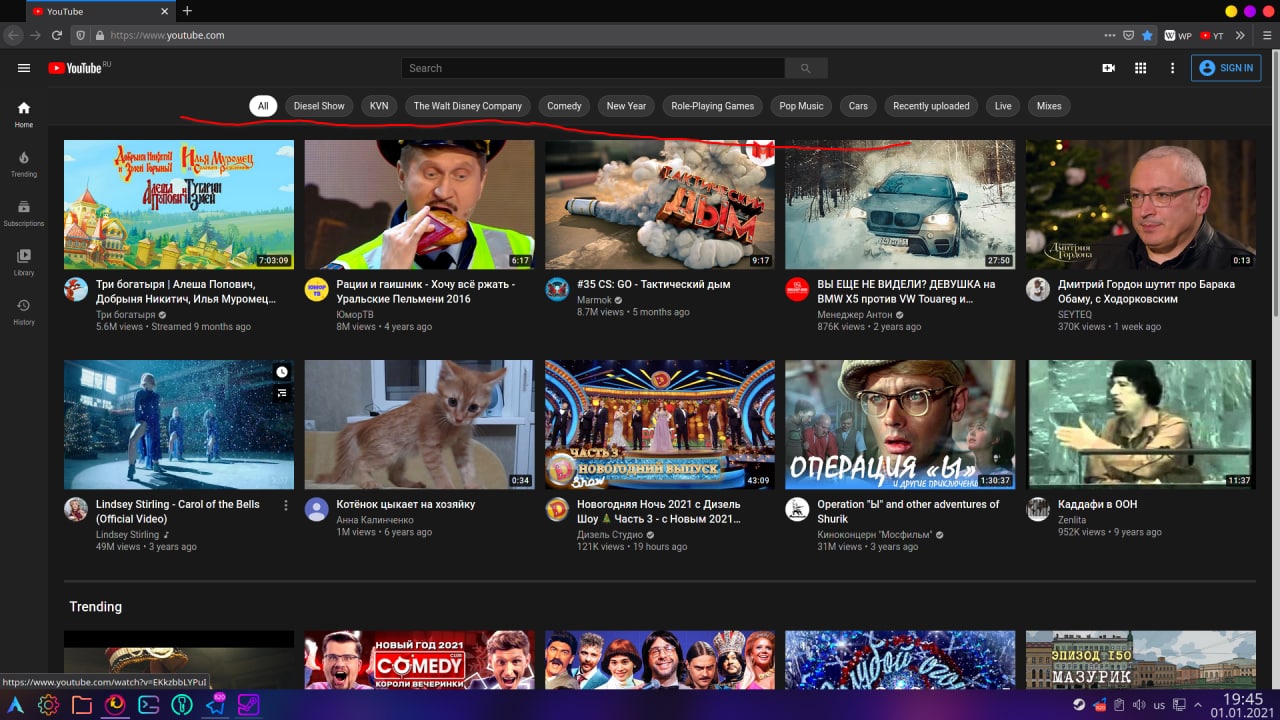Open '#35 CS: GO - Тактический дым' title
This screenshot has width=1280, height=720.
tap(654, 284)
